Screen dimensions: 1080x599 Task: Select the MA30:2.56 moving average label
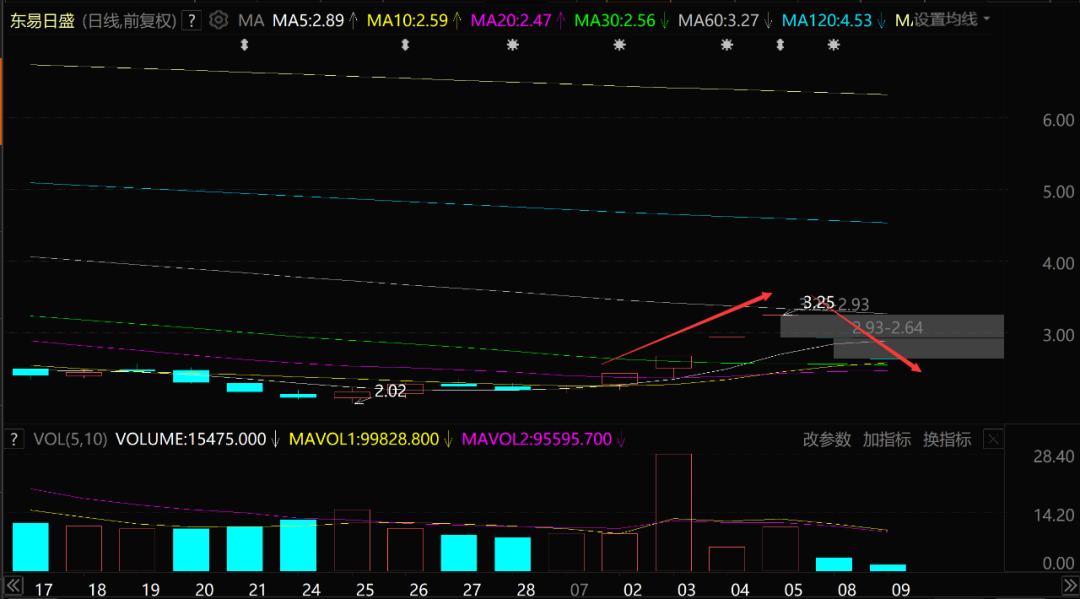point(614,21)
